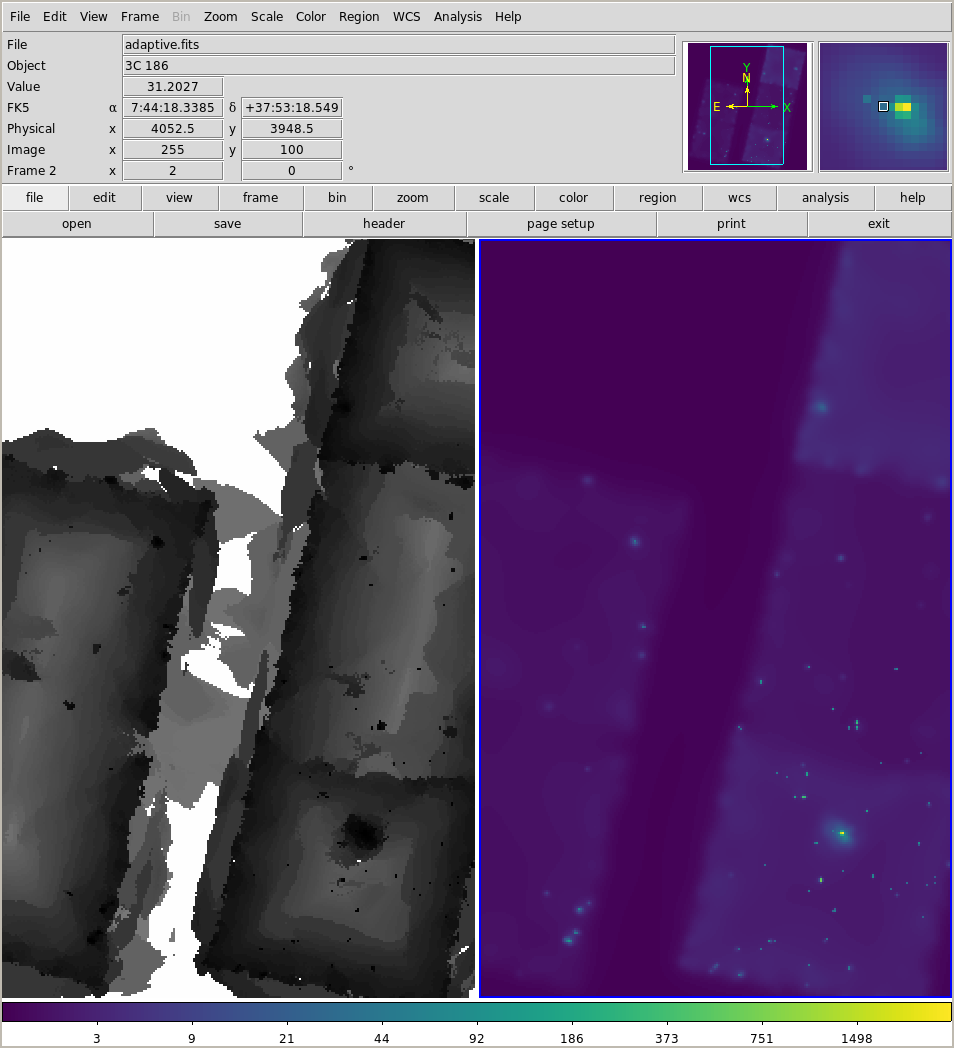
Task: Expand the Color menu dropdown
Action: pyautogui.click(x=311, y=17)
